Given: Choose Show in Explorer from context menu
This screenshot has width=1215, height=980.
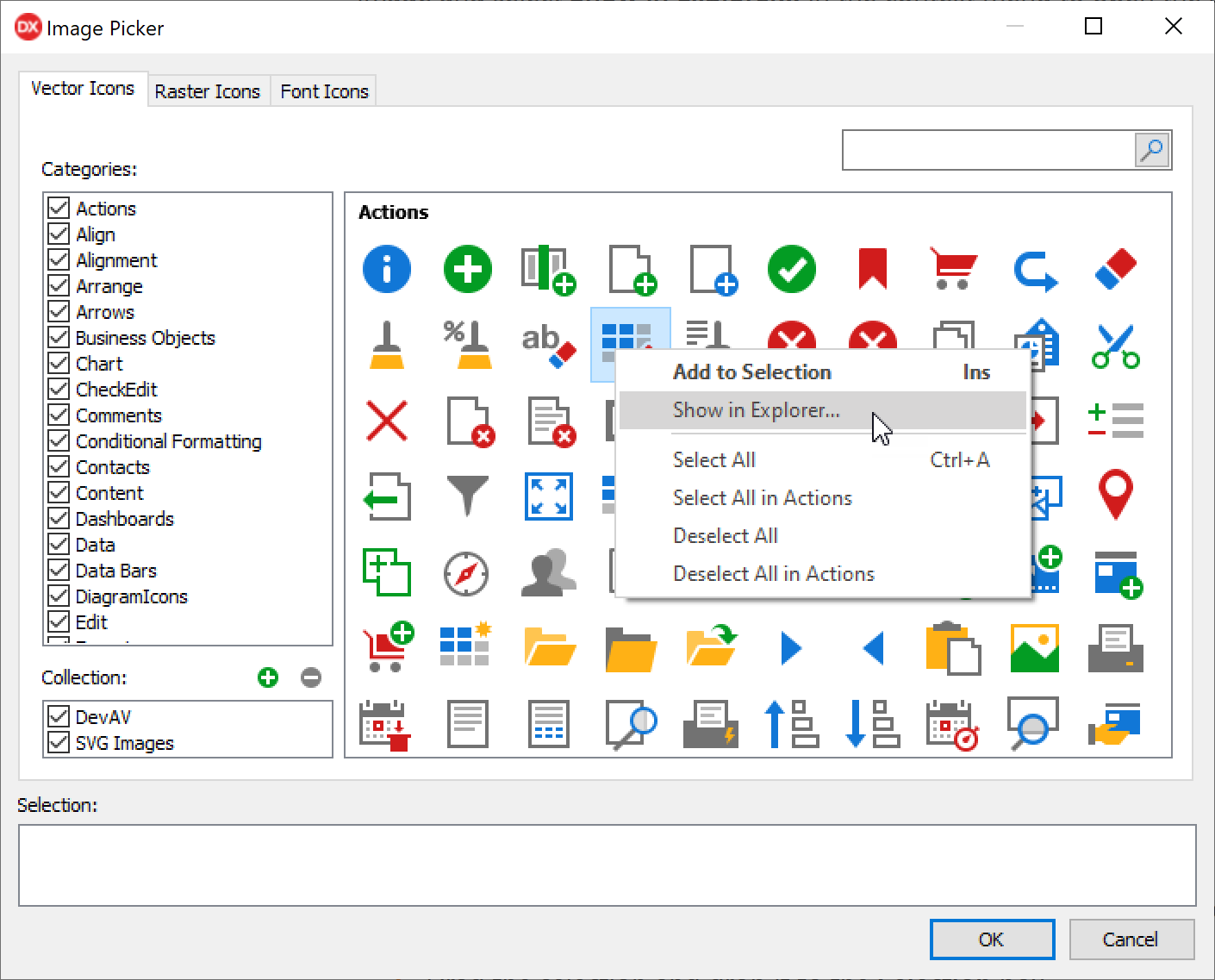Looking at the screenshot, I should point(756,410).
